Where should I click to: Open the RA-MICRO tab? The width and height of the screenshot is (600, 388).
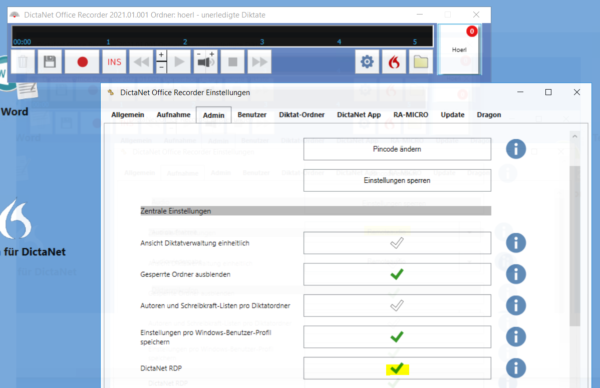(x=411, y=115)
